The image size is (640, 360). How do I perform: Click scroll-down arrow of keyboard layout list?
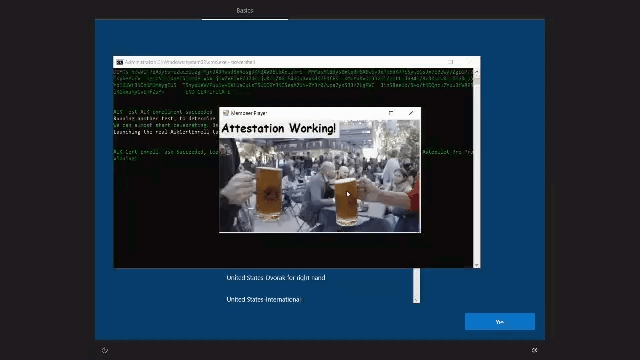coord(416,300)
